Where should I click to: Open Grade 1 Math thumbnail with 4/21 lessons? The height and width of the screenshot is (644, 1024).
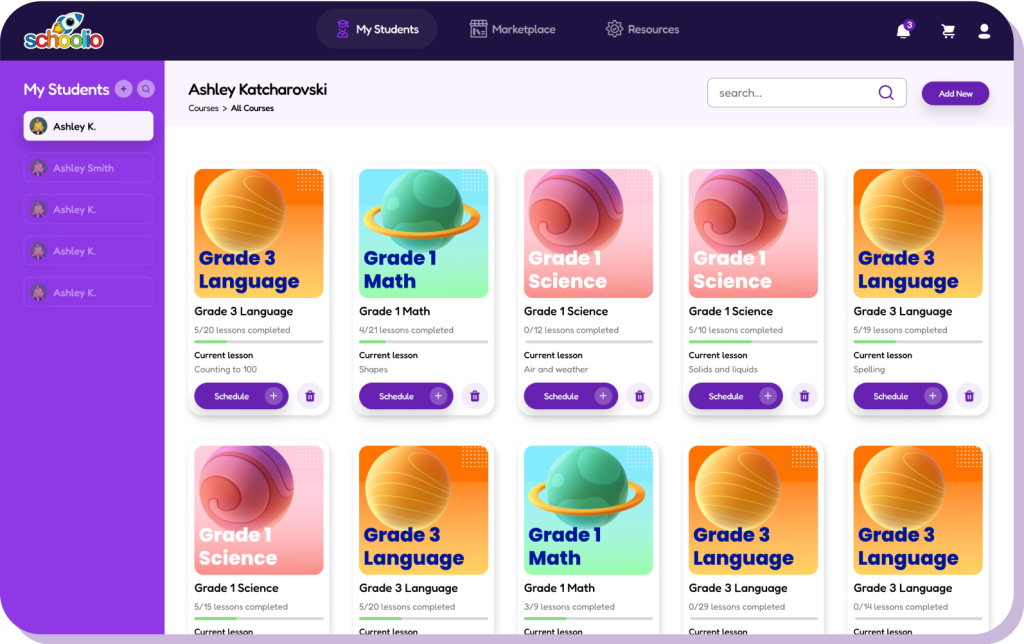[x=423, y=233]
